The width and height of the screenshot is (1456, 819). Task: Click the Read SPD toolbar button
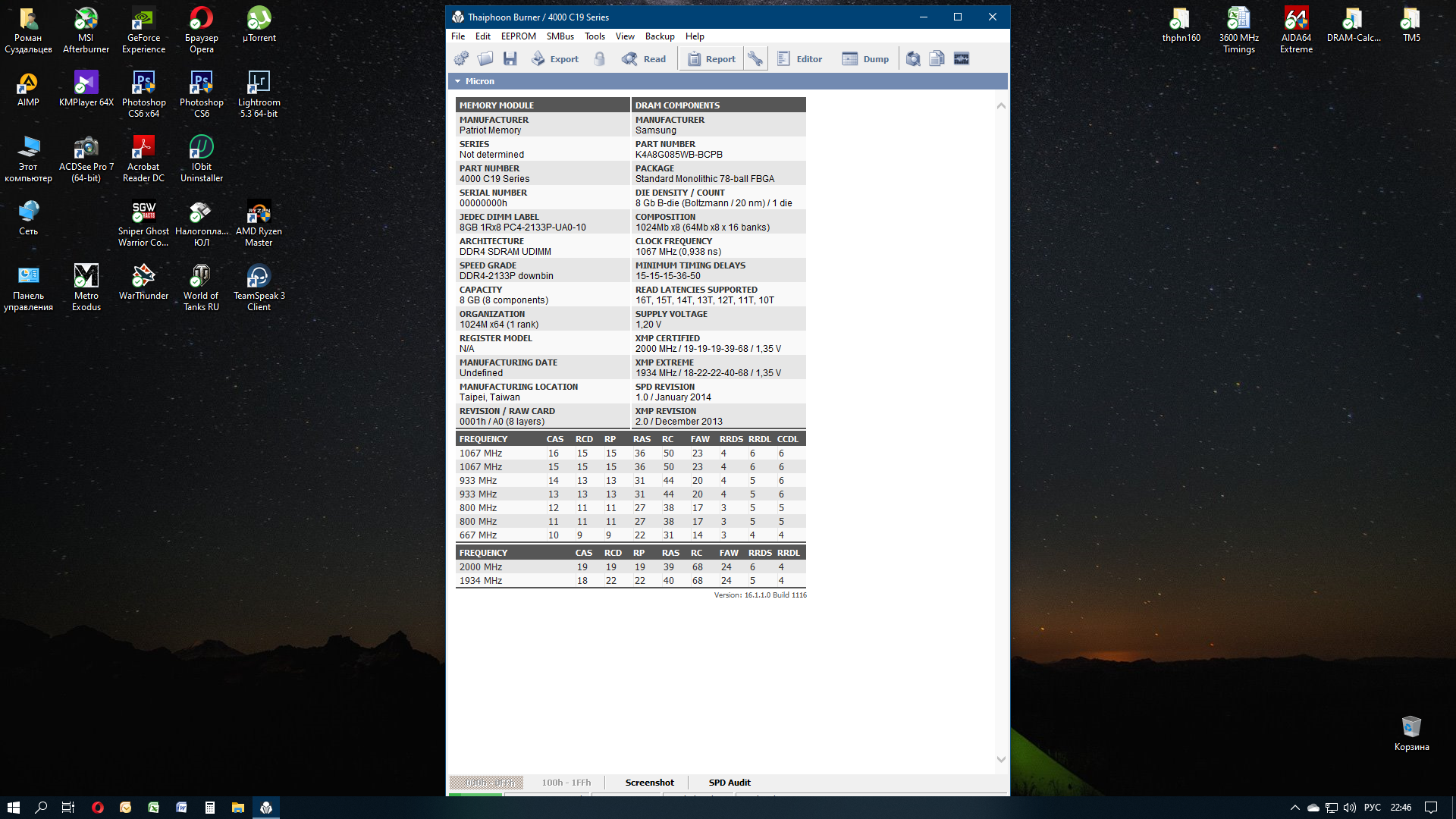coord(644,58)
